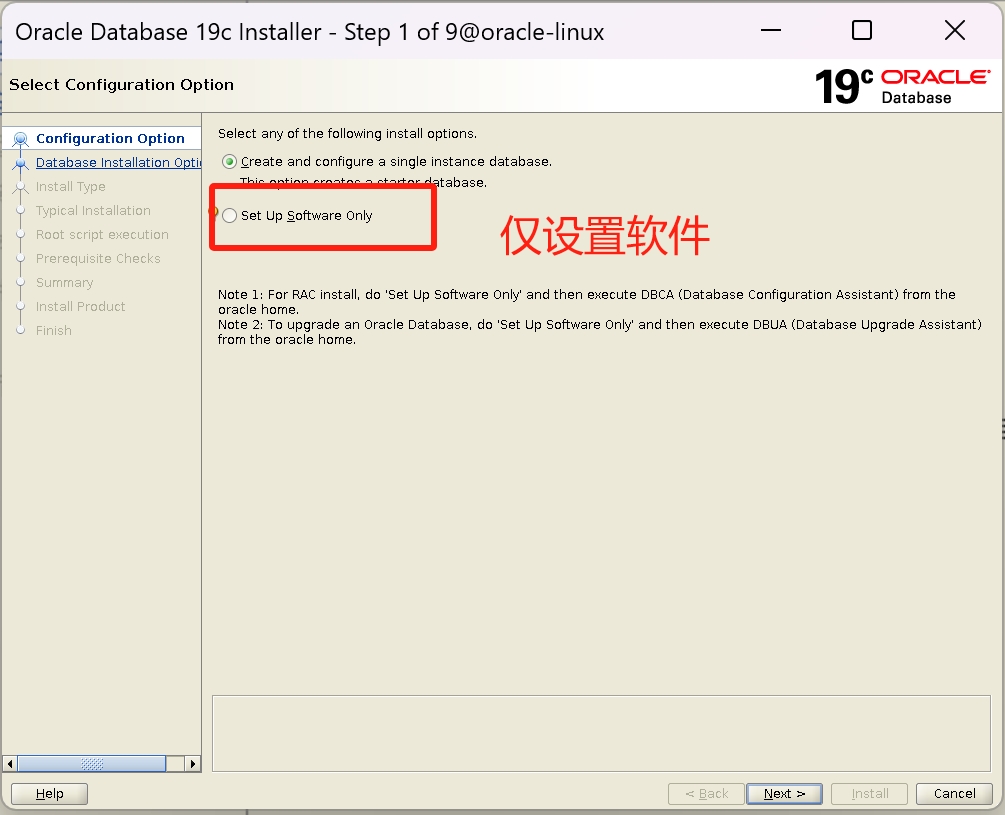Viewport: 1005px width, 815px height.
Task: Close the Oracle installer window
Action: click(954, 30)
